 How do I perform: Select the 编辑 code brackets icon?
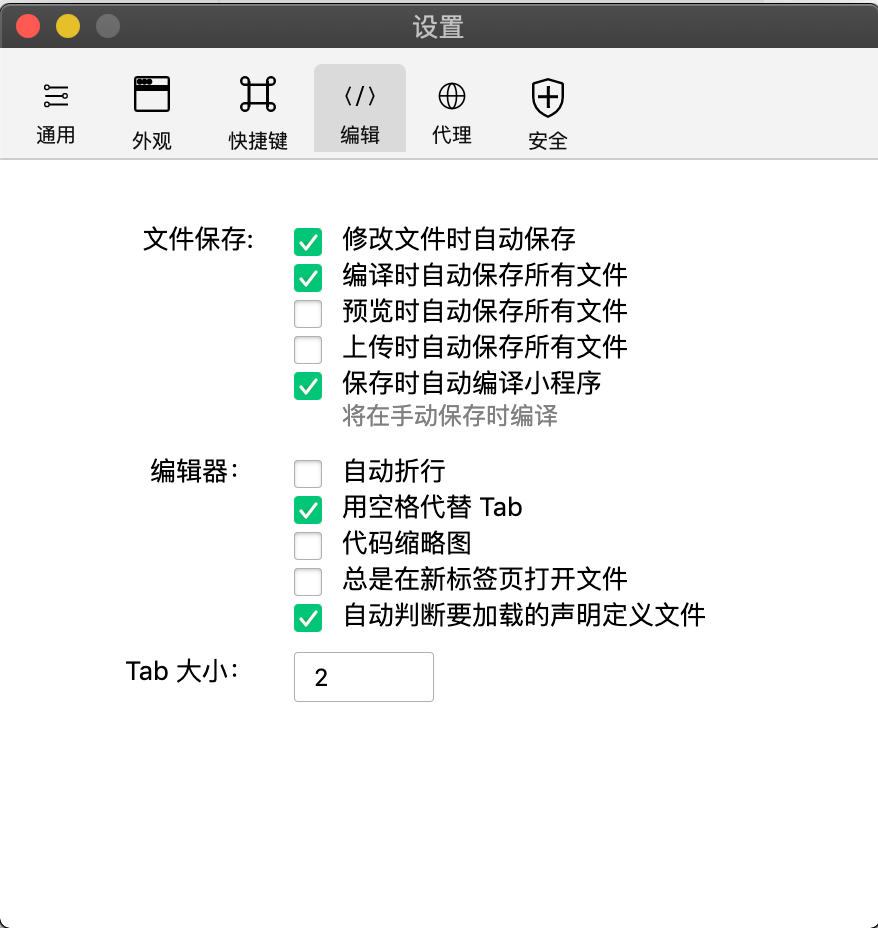tap(360, 96)
